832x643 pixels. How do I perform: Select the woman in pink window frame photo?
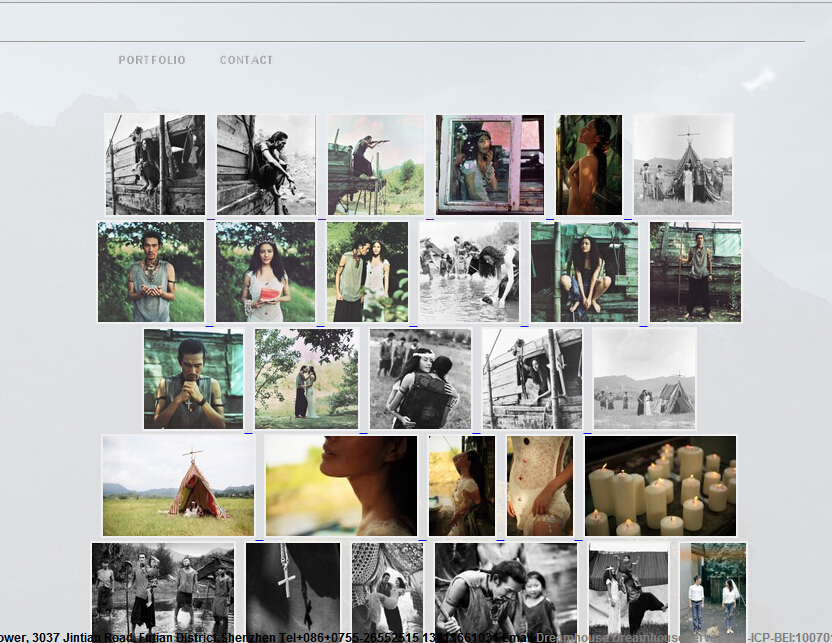(x=490, y=164)
